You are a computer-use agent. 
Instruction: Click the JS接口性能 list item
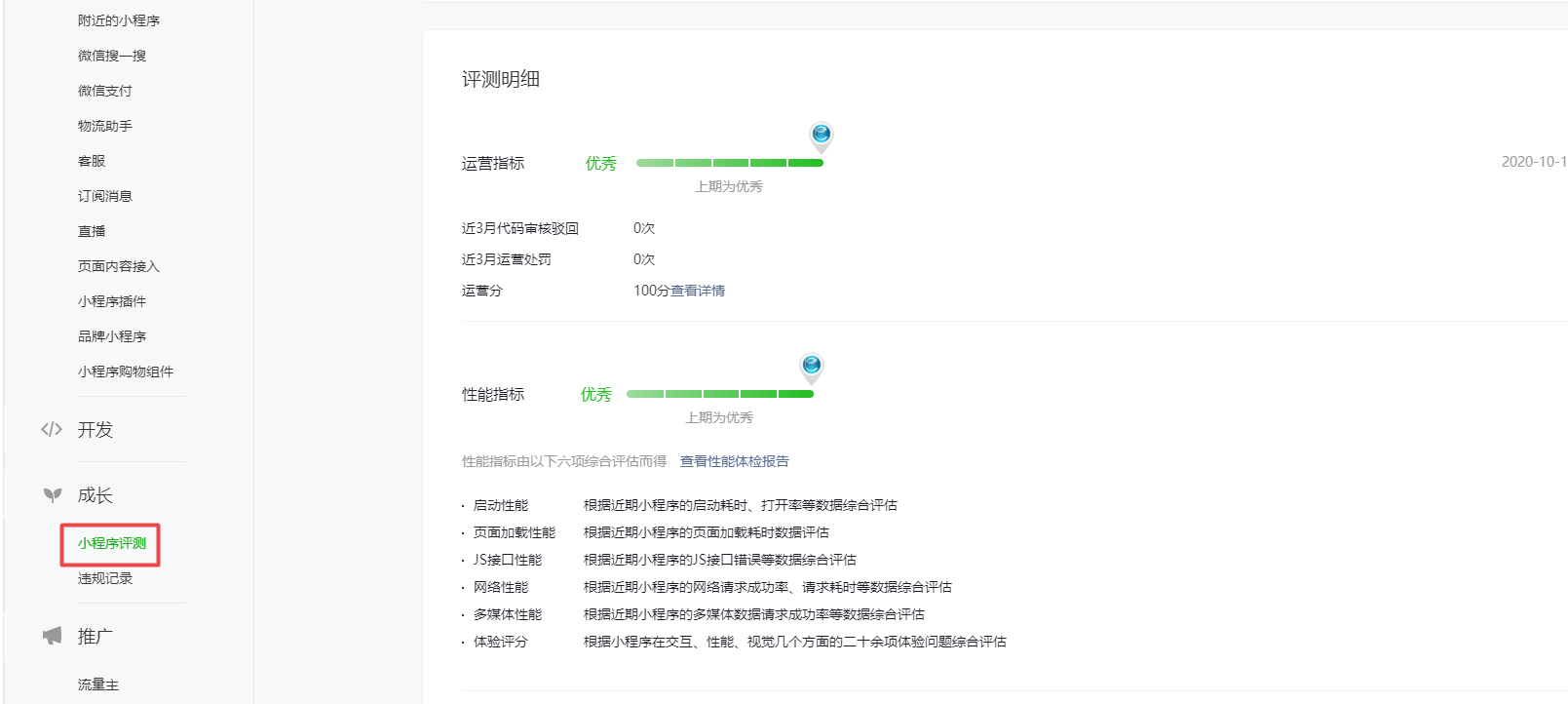pyautogui.click(x=508, y=560)
